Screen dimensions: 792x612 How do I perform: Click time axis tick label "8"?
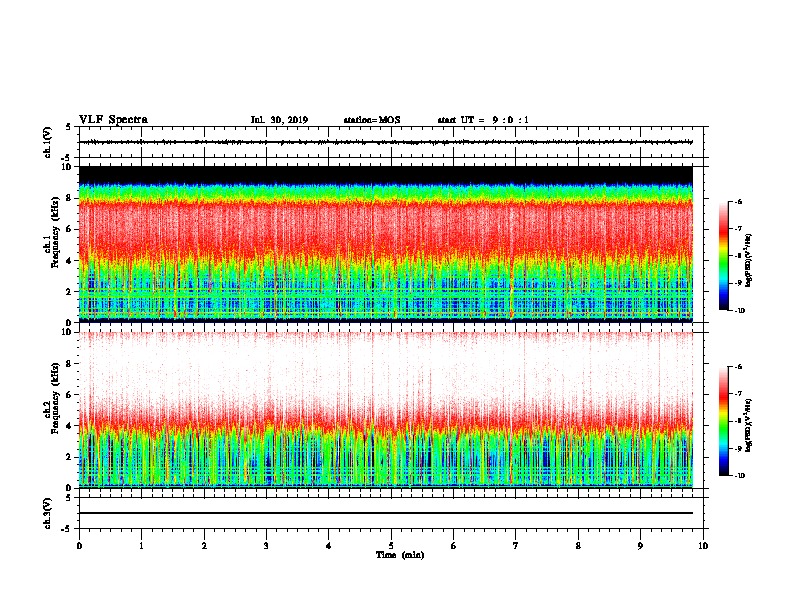(578, 546)
